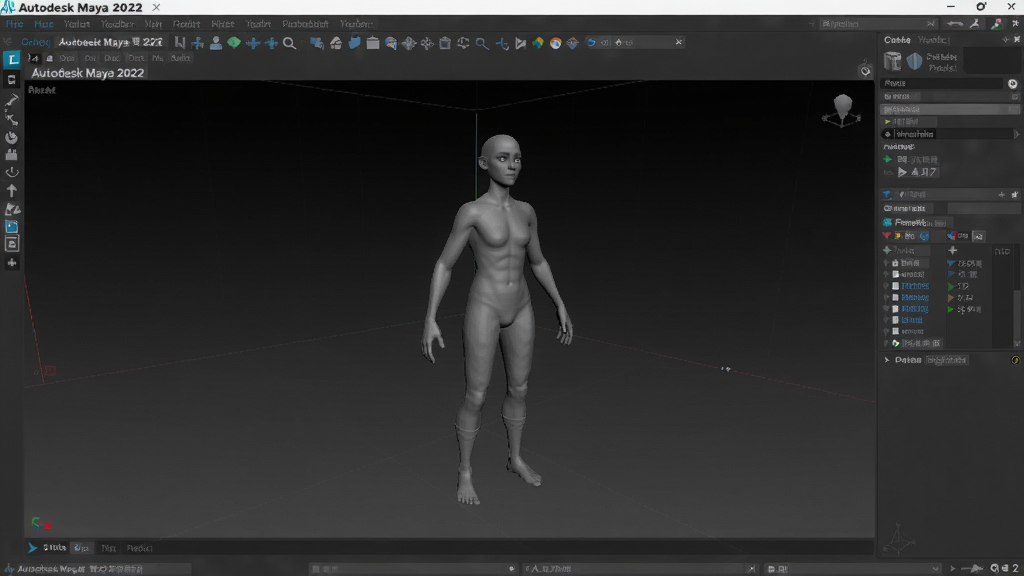Click the blue bucket icon in top toolbar
Image resolution: width=1024 pixels, height=576 pixels.
[354, 43]
